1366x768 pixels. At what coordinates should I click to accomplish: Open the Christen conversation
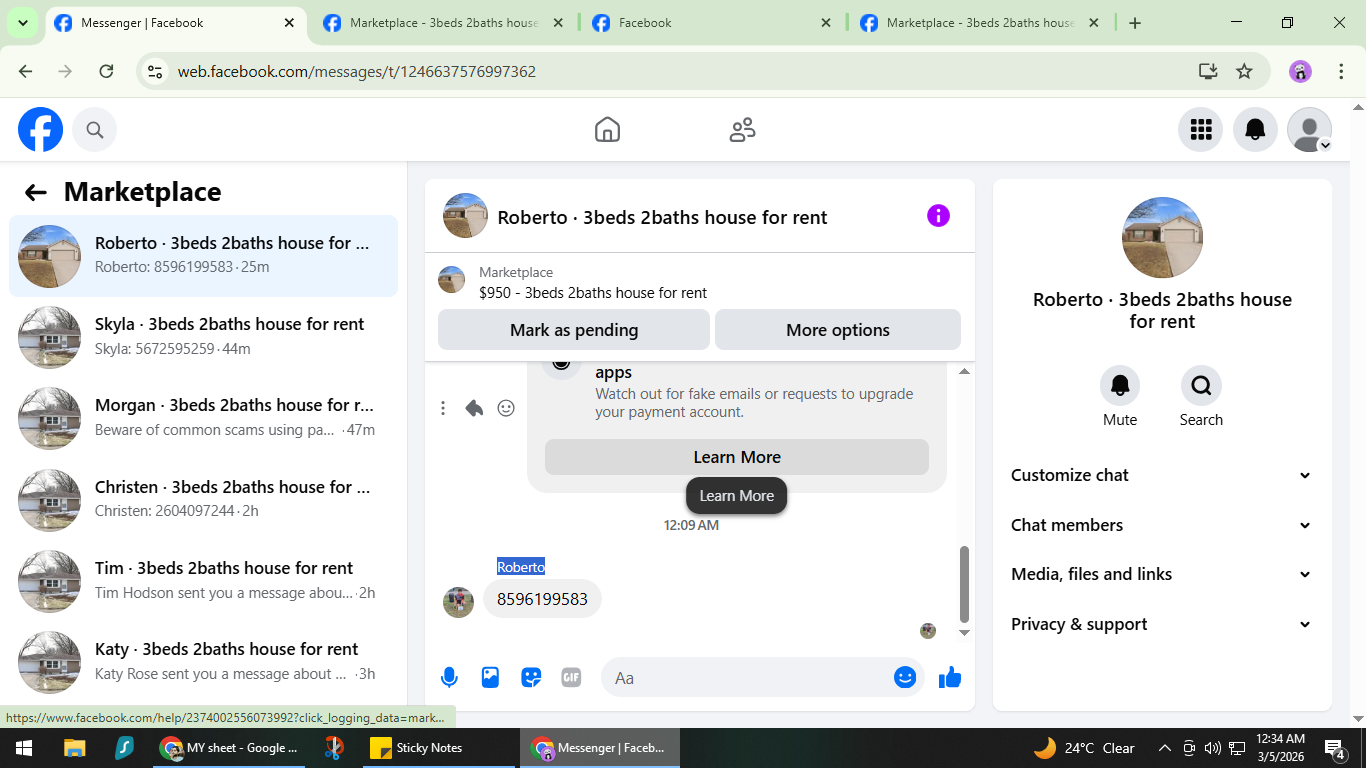(204, 499)
